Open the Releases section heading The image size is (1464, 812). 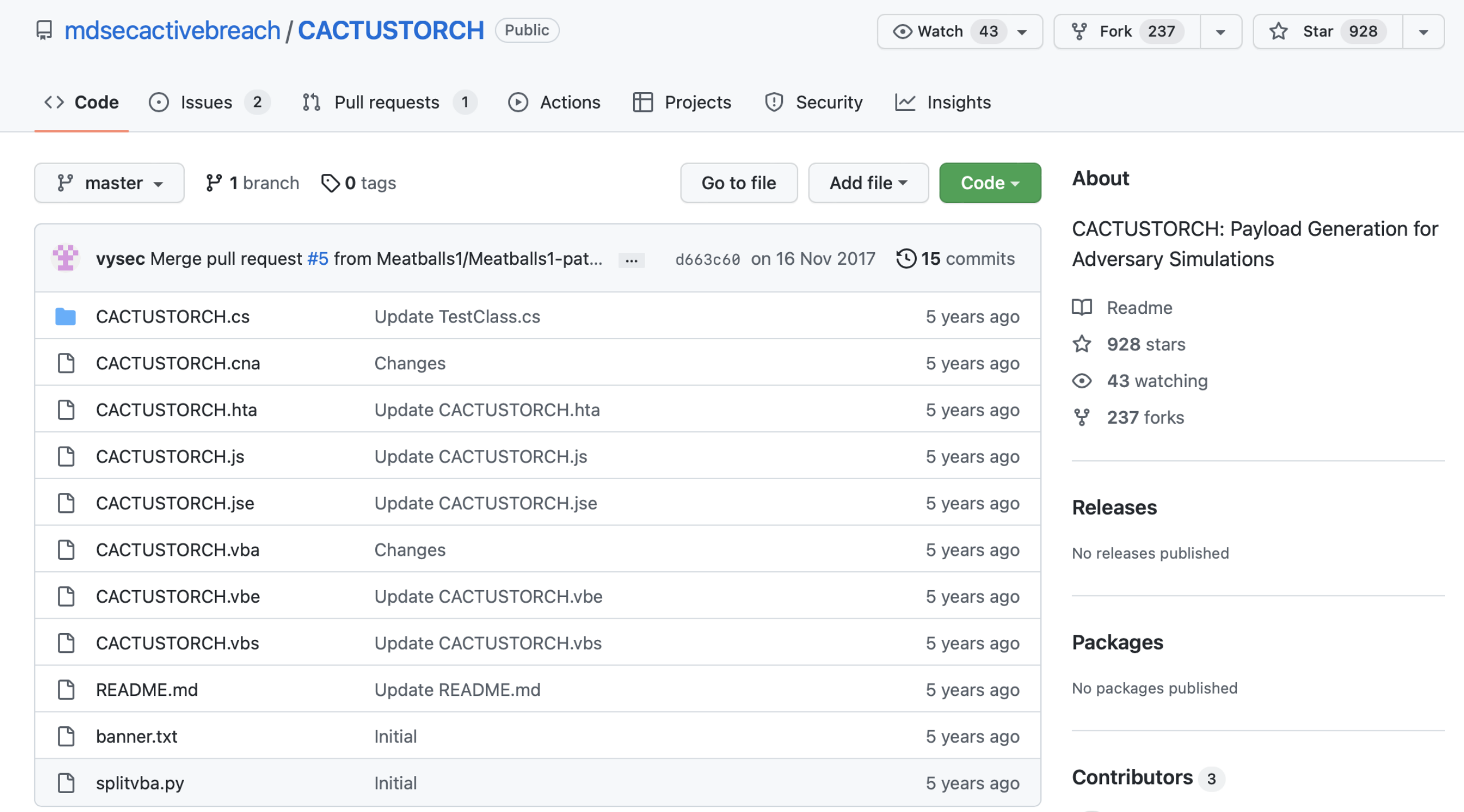[1114, 507]
